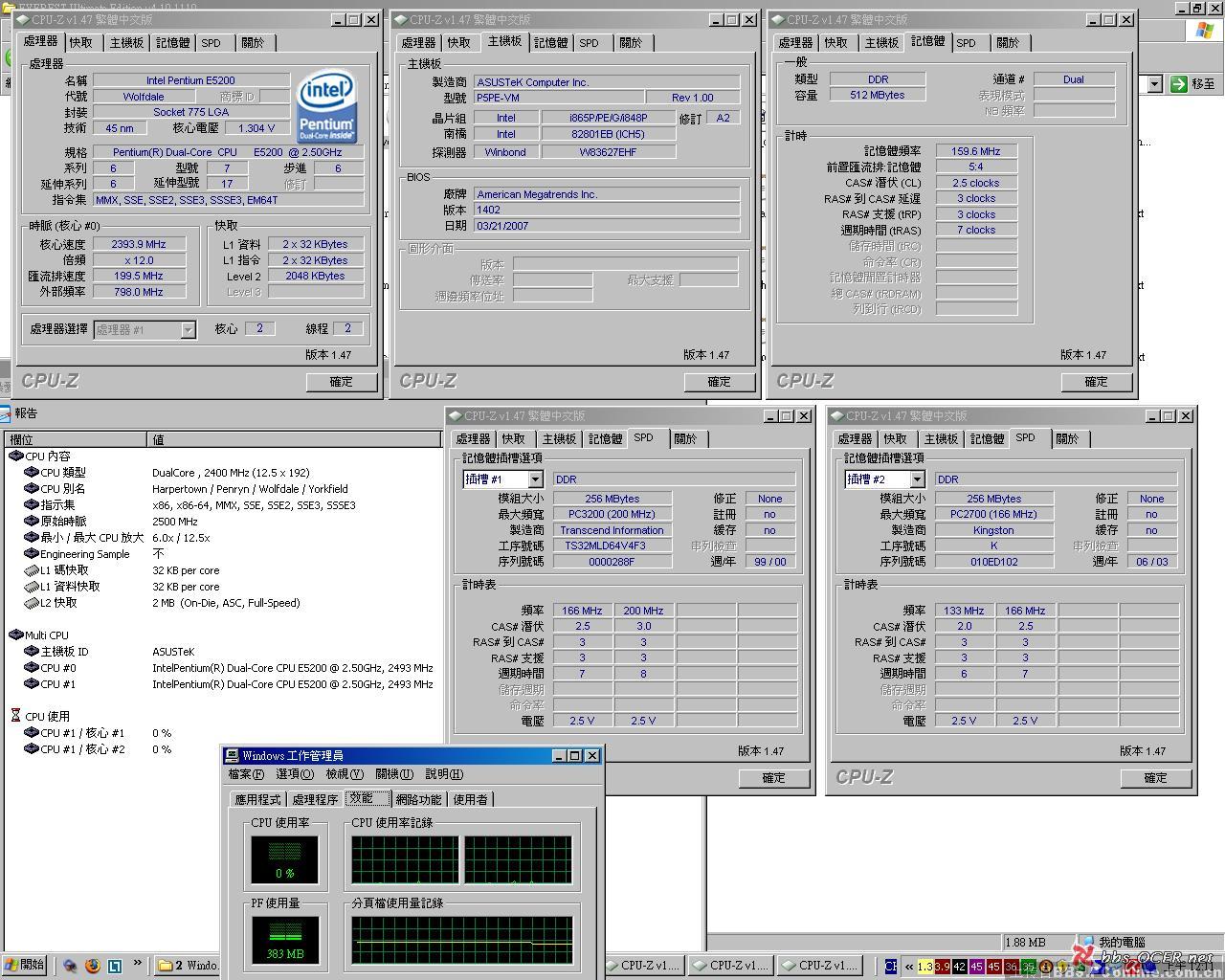Click the Intel Pentium logo in CPU-Z
Image resolution: width=1225 pixels, height=980 pixels.
(x=326, y=106)
